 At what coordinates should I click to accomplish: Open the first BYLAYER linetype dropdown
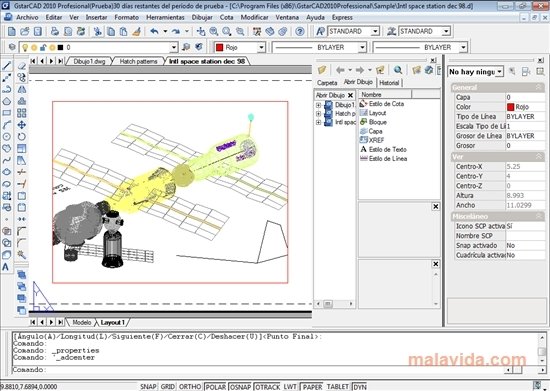(362, 47)
